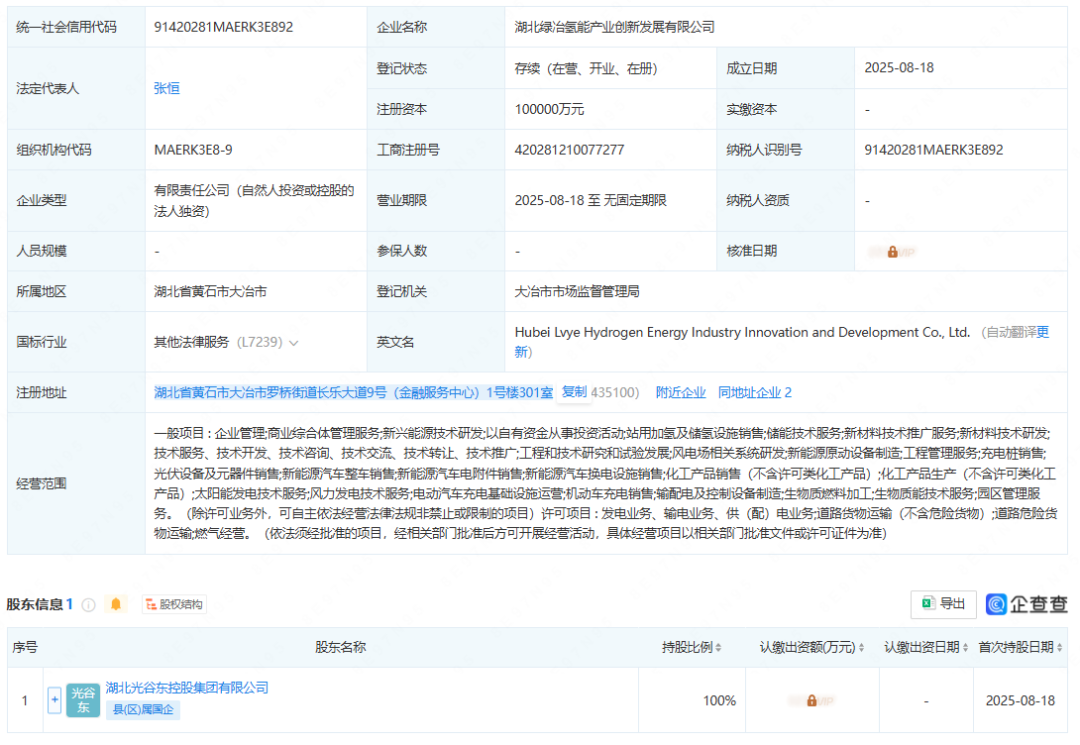Viewport: 1080px width, 745px height.
Task: Click the 导出 Excel export button
Action: tap(943, 603)
